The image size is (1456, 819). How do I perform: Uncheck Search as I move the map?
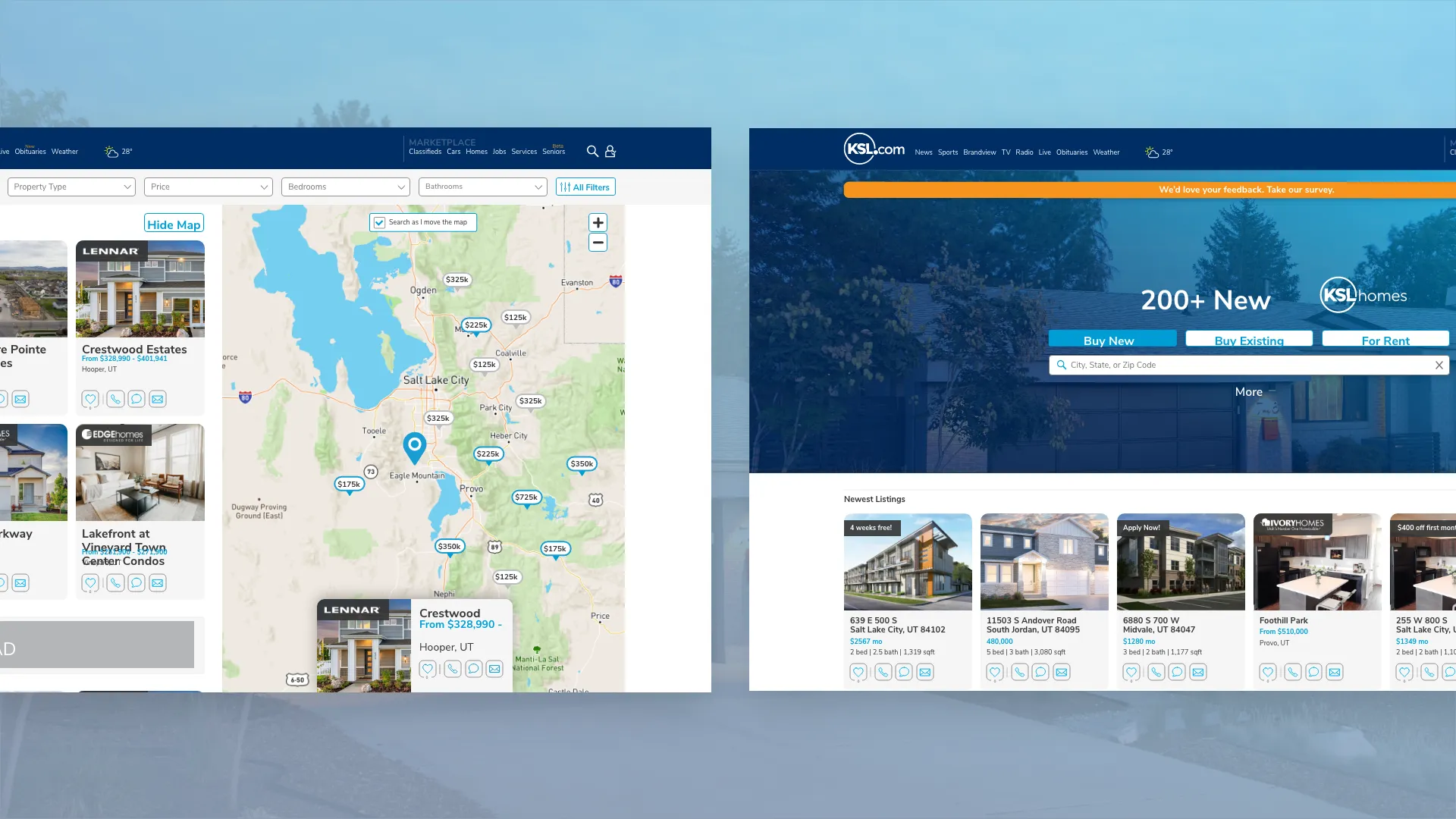[380, 223]
